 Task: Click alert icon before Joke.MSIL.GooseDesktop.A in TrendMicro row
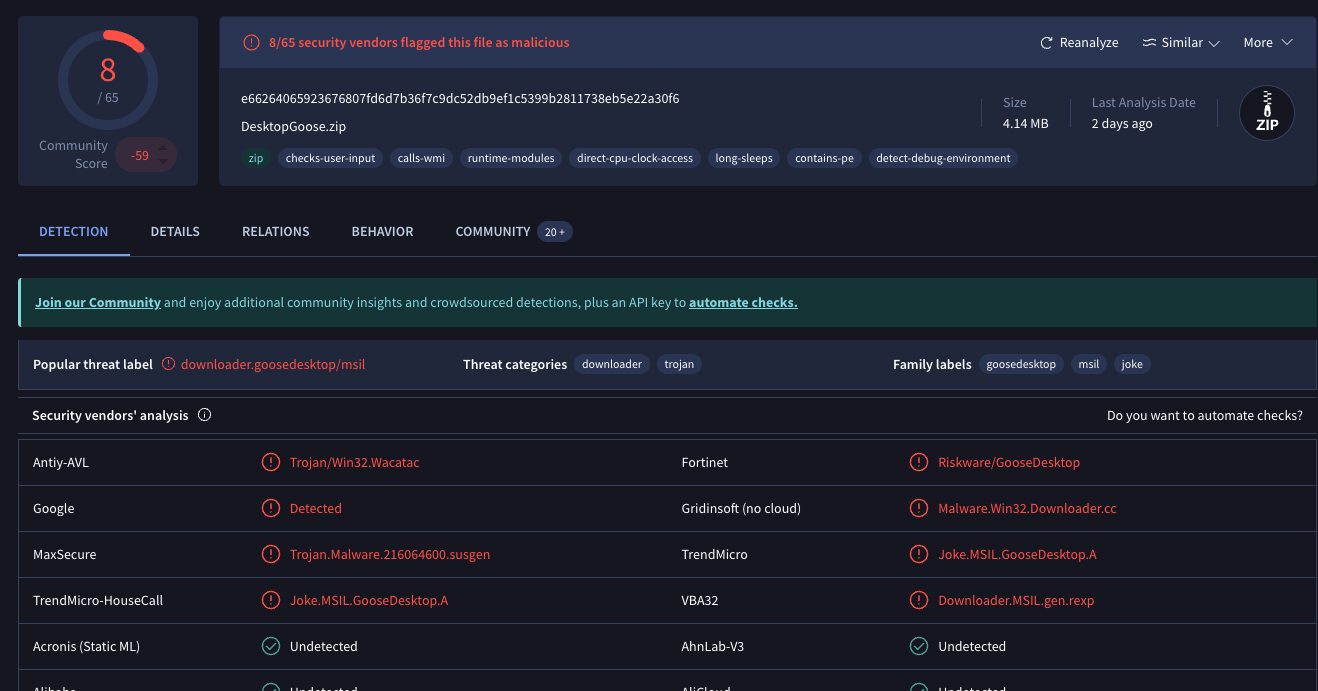[x=919, y=554]
